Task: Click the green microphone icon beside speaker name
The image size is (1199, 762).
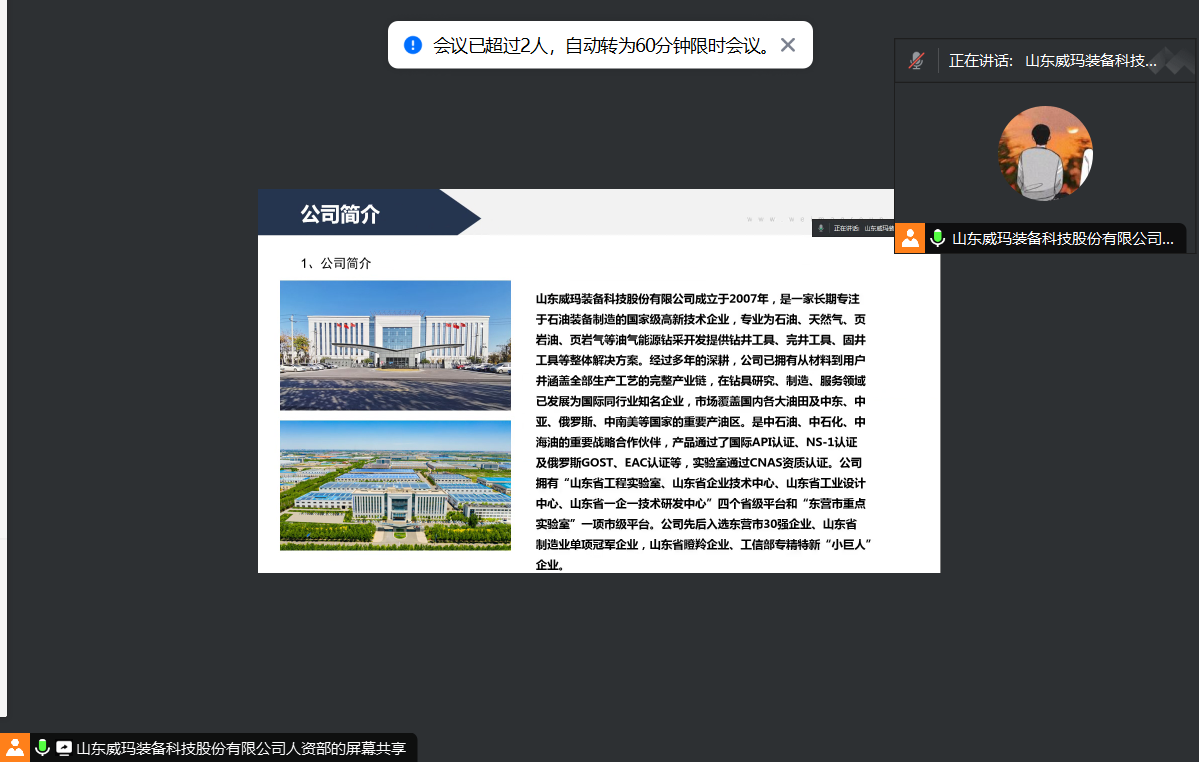Action: [937, 238]
